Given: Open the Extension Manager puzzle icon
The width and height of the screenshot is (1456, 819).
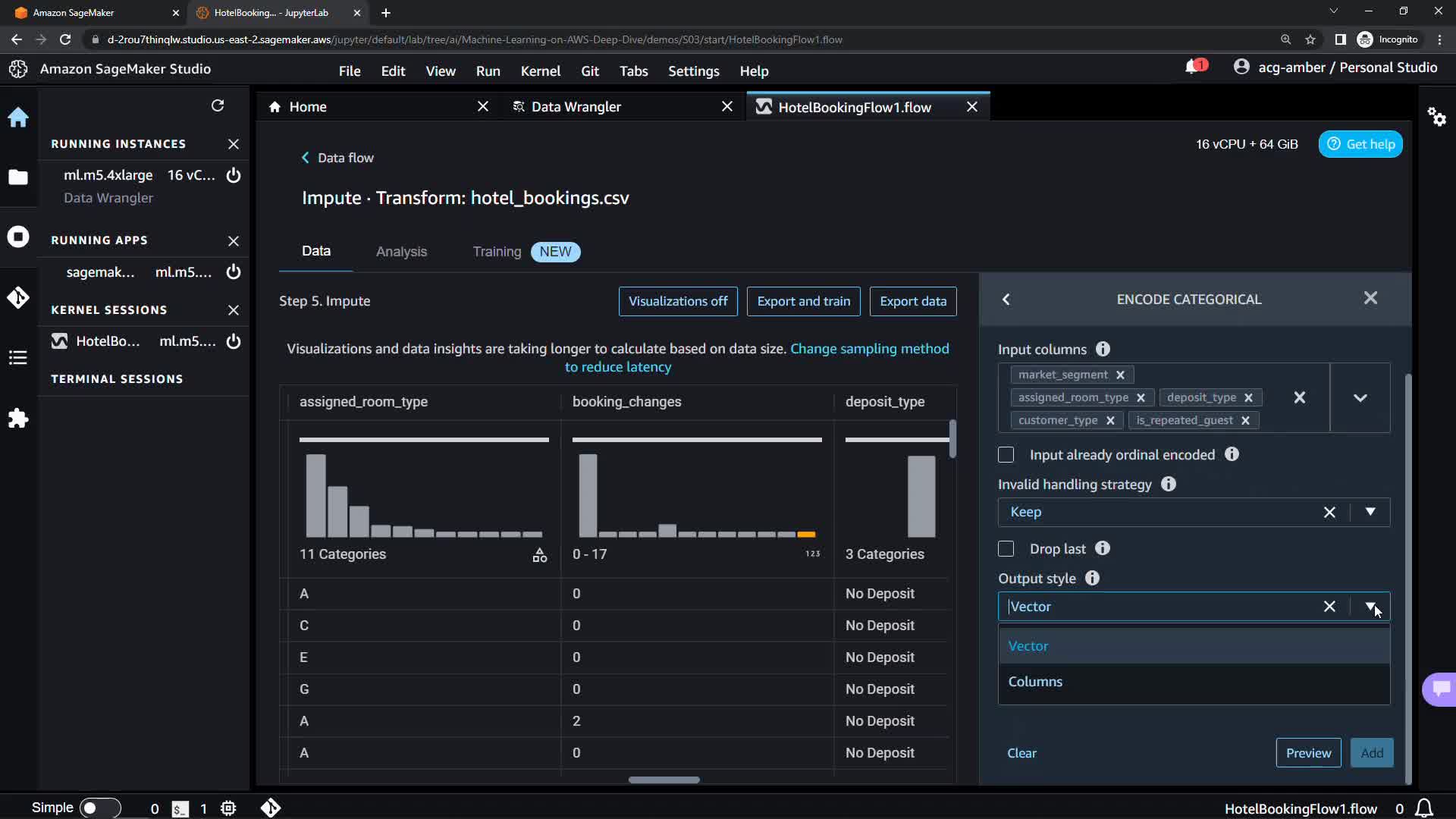Looking at the screenshot, I should (x=18, y=419).
